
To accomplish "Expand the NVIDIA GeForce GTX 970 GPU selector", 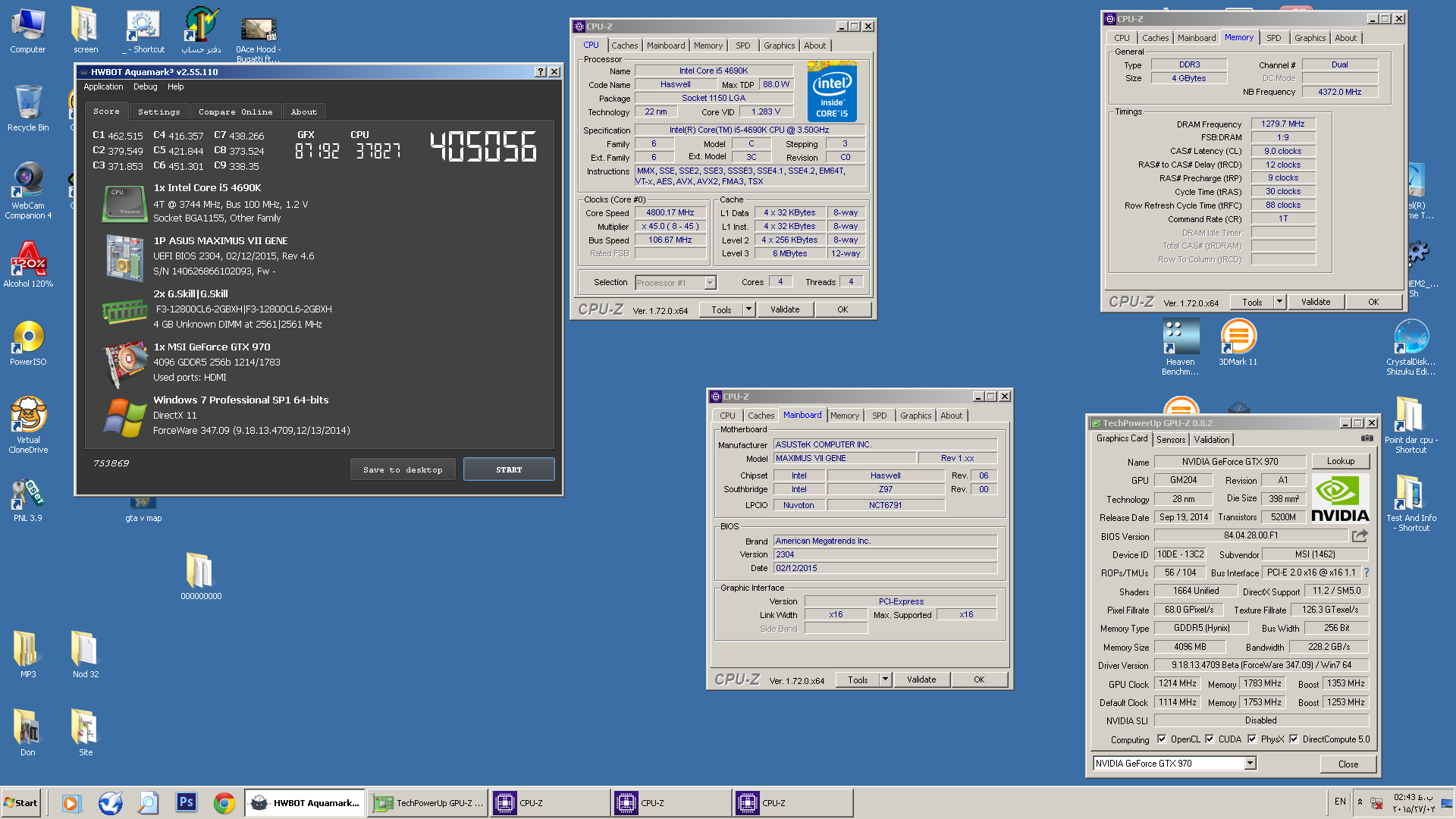I will (1250, 764).
